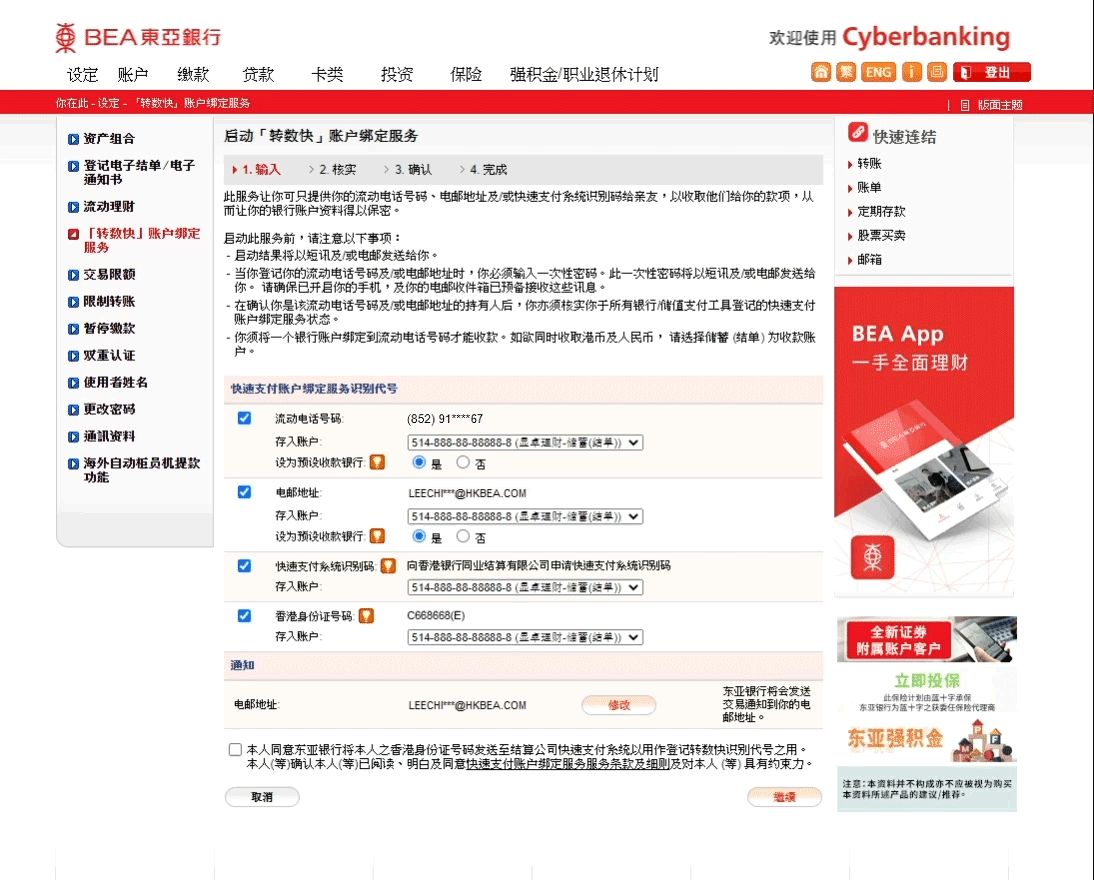
Task: Open the 账户 main menu
Action: click(133, 75)
